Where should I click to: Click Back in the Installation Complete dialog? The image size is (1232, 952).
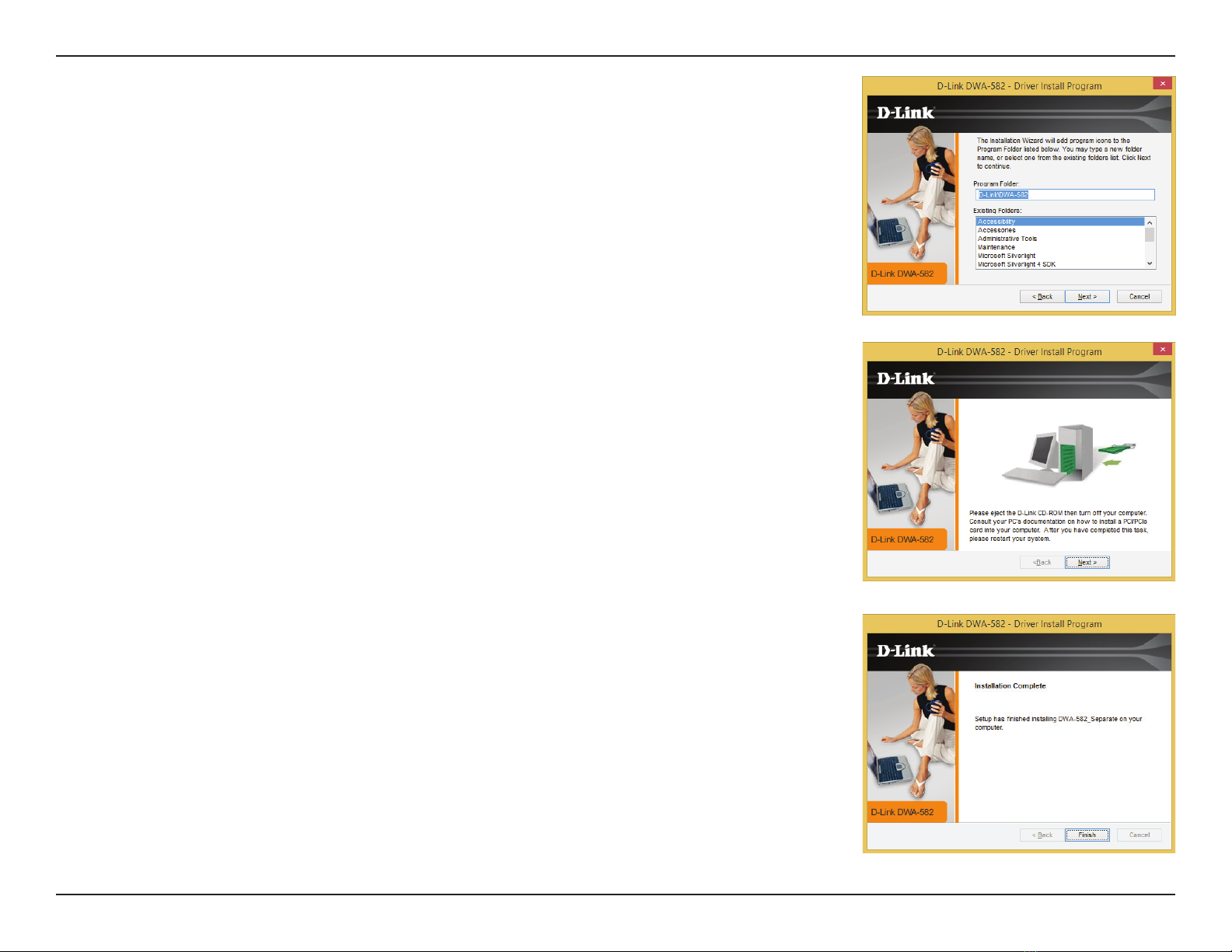(x=1042, y=835)
